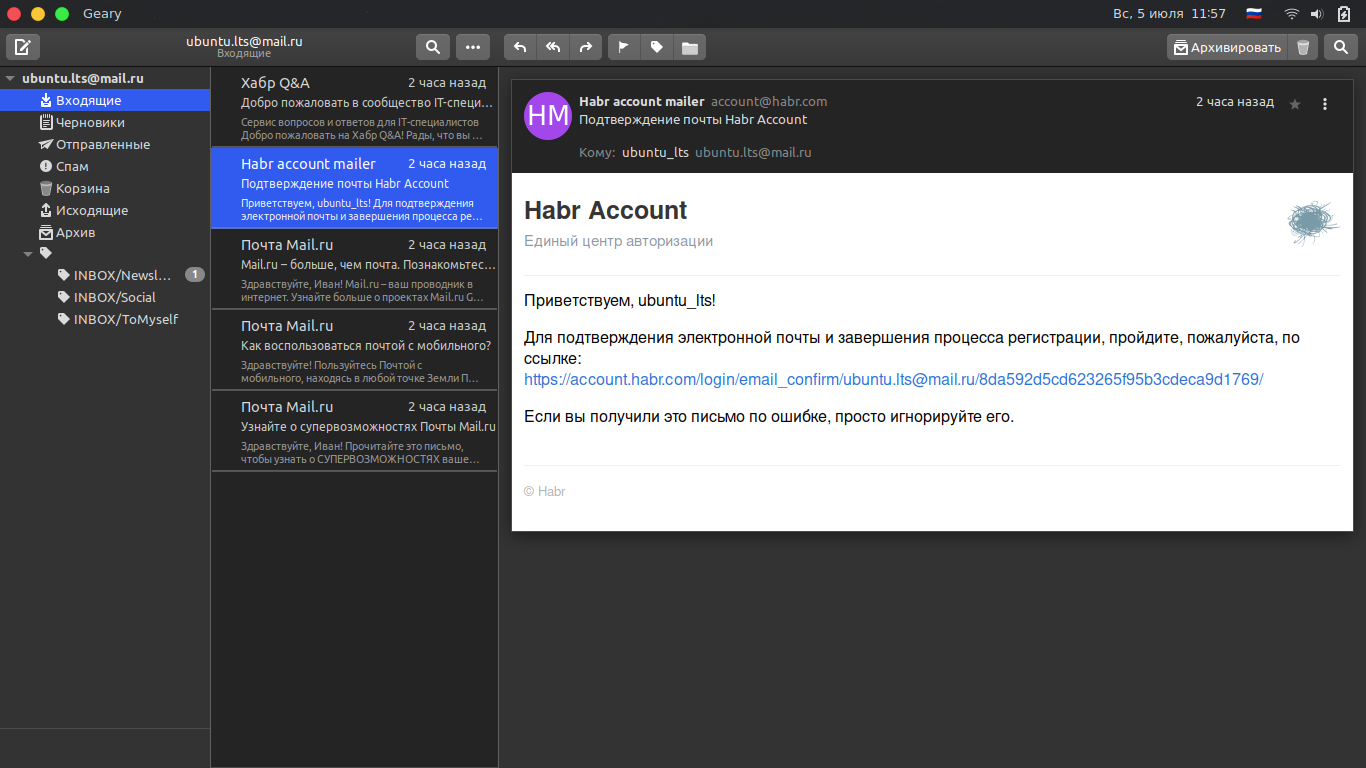Screen dimensions: 1366x768
Task: Click the unread count badge on INBOX/Newsl…
Action: [195, 275]
